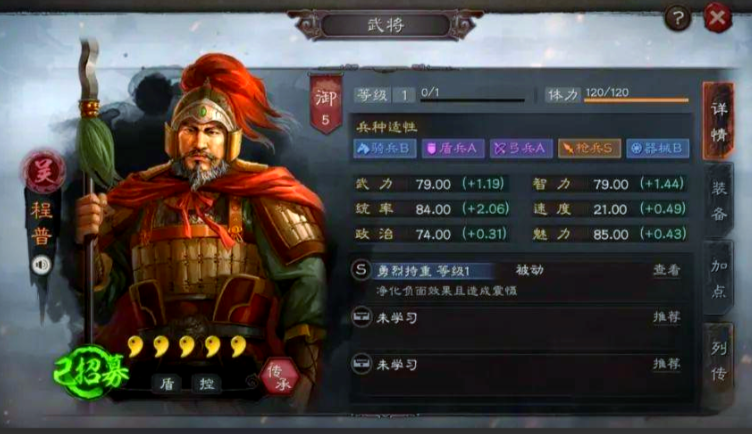This screenshot has height=434, width=752.
Task: Play 程普 voice with speaker icon
Action: click(42, 265)
